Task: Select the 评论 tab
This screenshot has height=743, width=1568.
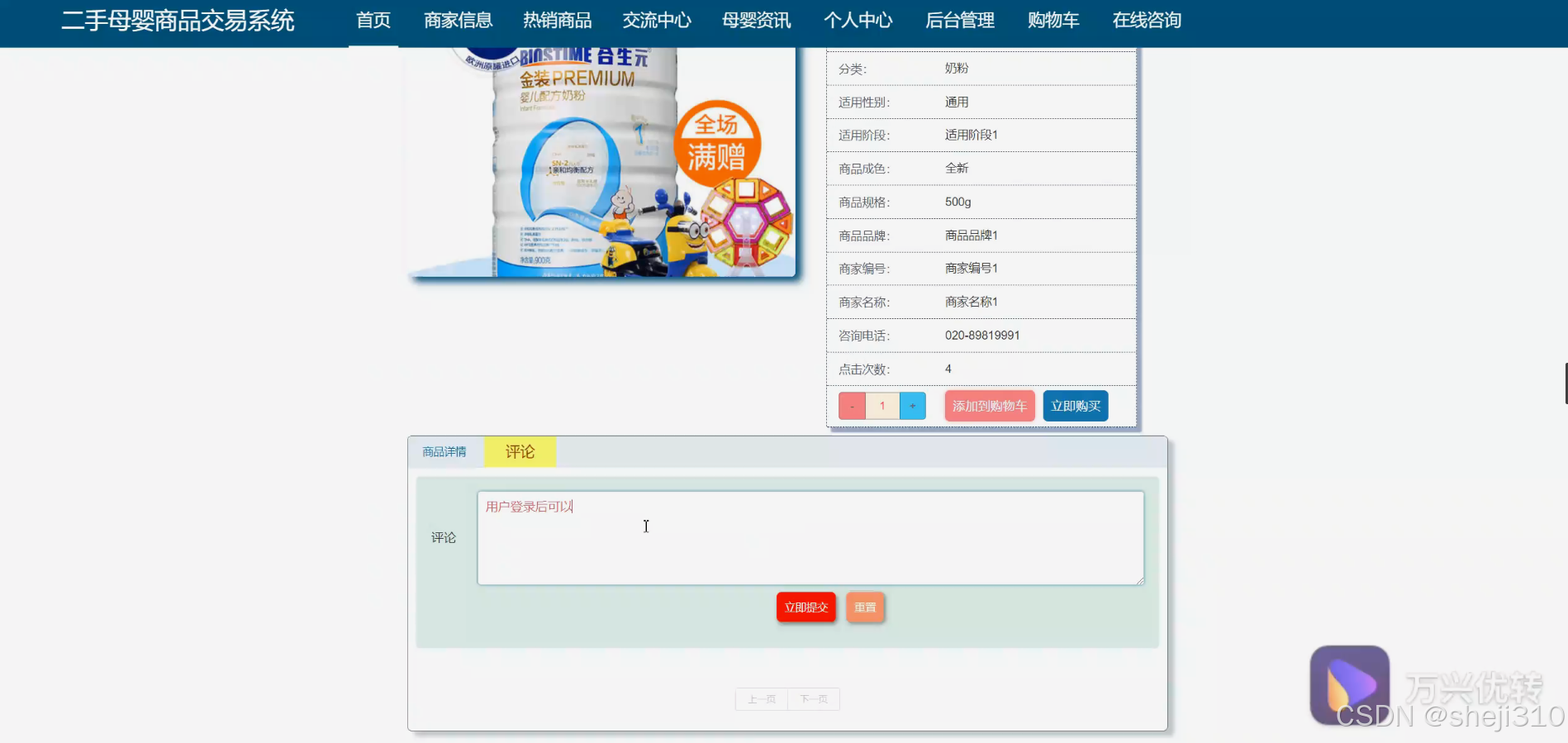Action: point(520,452)
